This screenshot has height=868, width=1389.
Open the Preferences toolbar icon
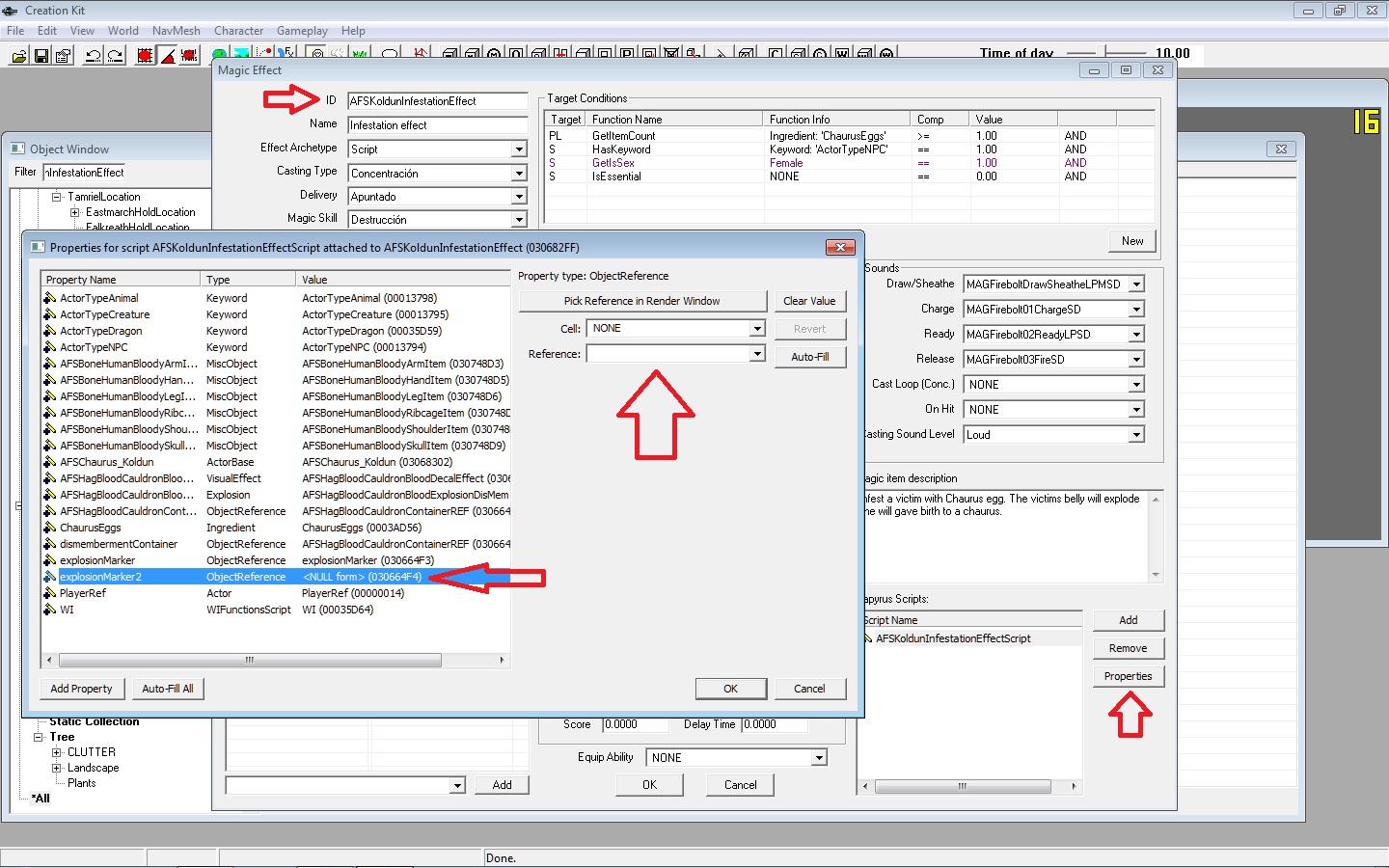point(64,56)
